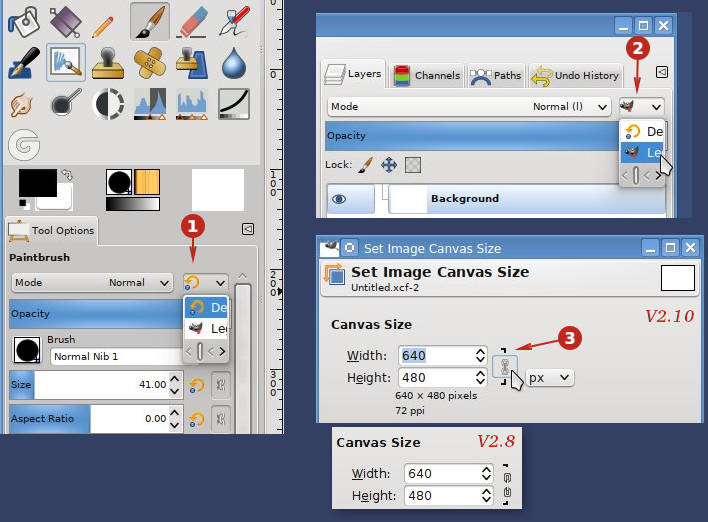Toggle lock pixels brush icon
This screenshot has width=708, height=522.
pos(366,165)
